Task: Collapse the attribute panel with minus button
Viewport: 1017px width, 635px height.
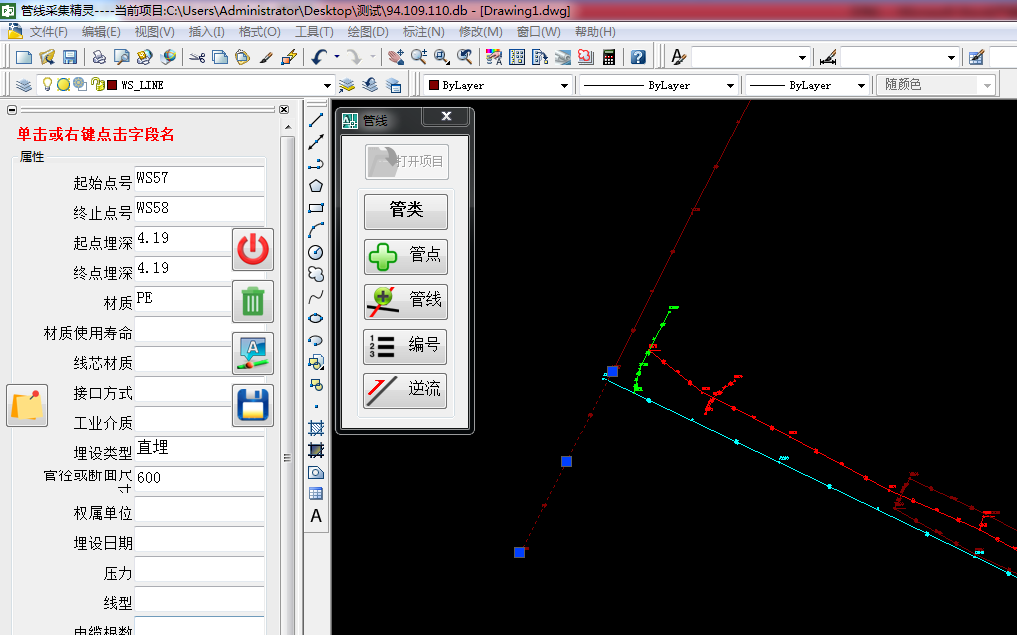Action: point(12,110)
